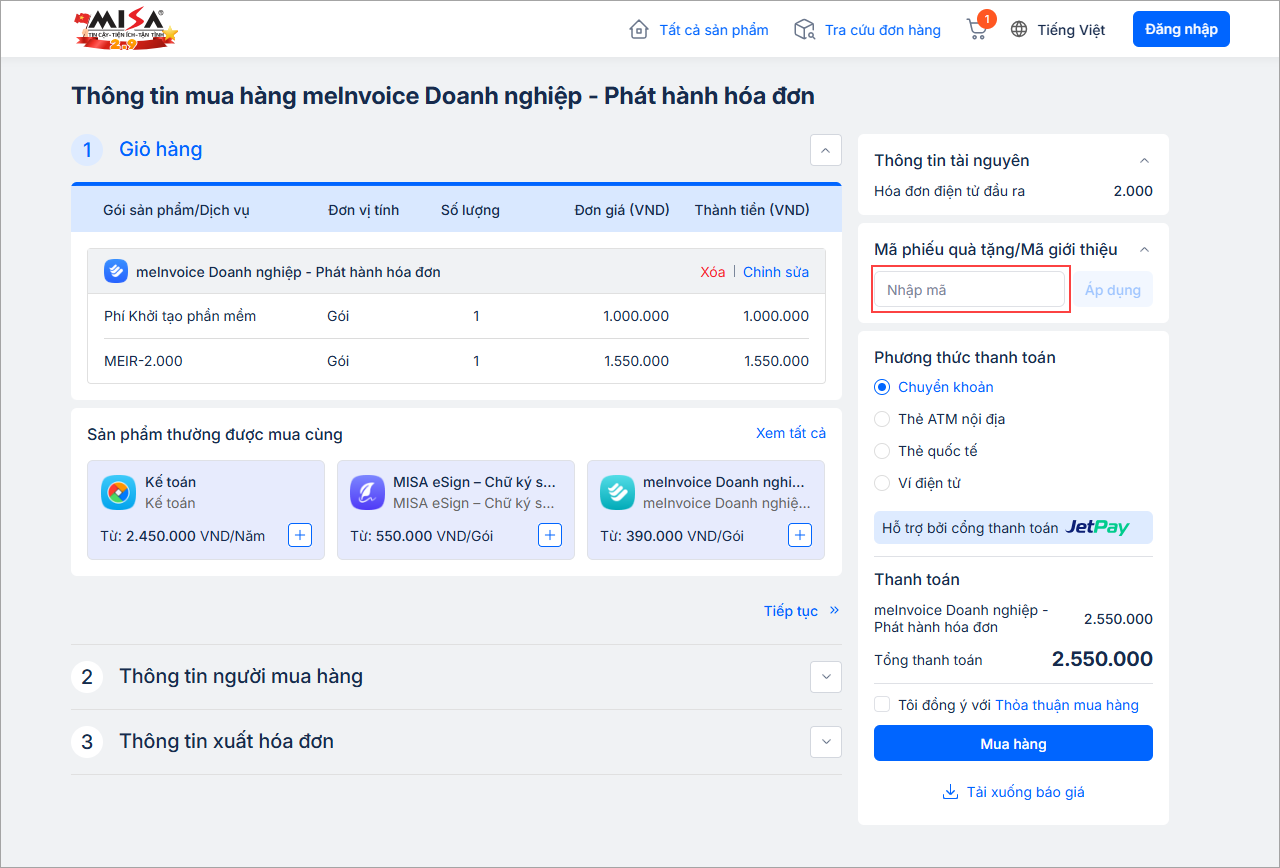This screenshot has width=1280, height=868.
Task: Check the Tôi đồng ý agreement checkbox
Action: point(882,705)
